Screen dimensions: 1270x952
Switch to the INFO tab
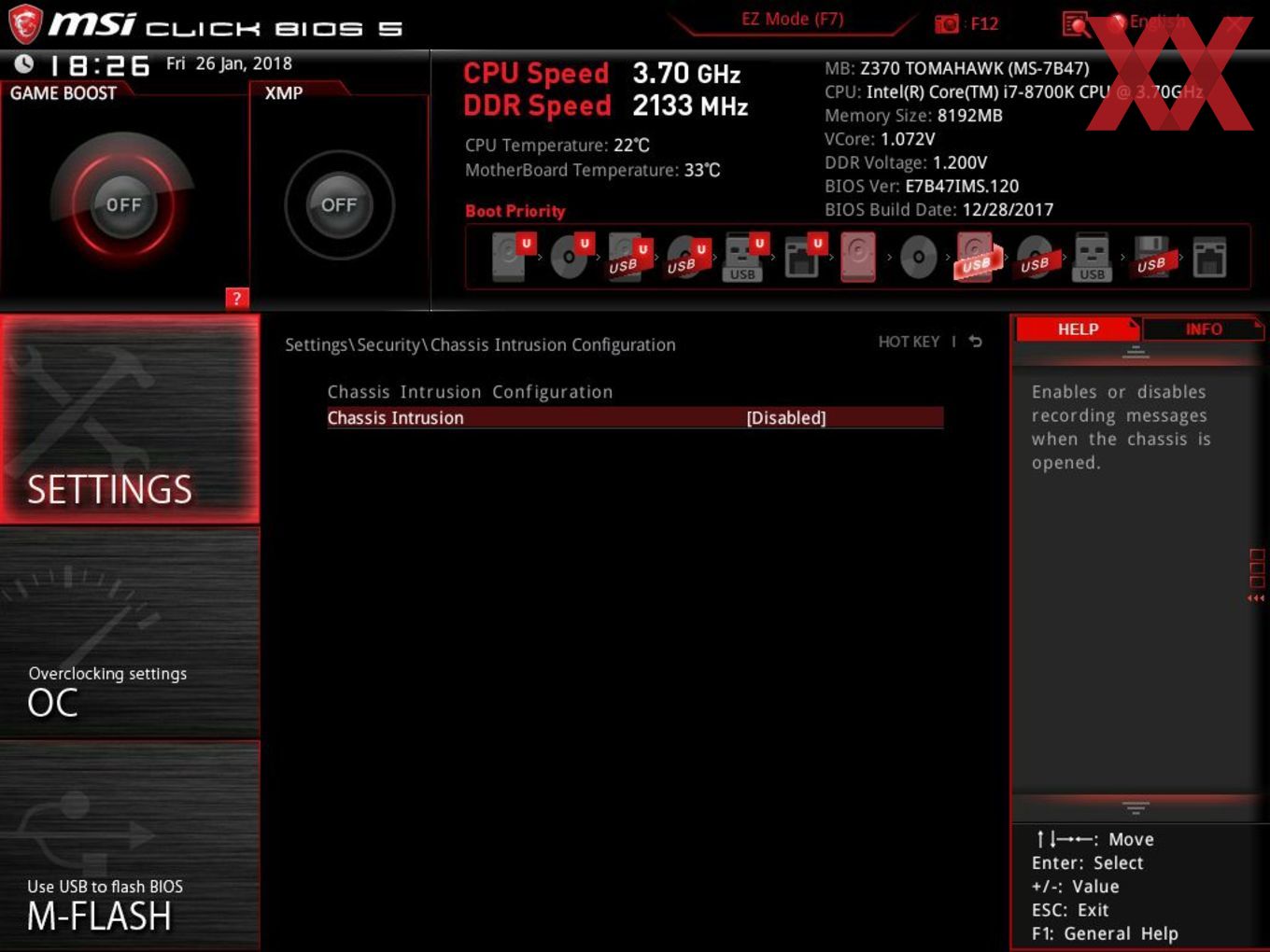click(1204, 329)
